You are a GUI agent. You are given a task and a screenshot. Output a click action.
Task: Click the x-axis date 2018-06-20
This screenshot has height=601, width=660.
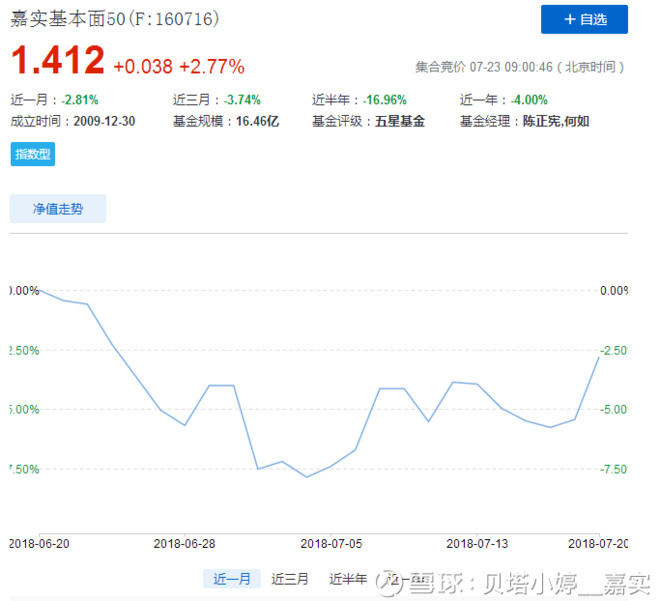(x=39, y=544)
